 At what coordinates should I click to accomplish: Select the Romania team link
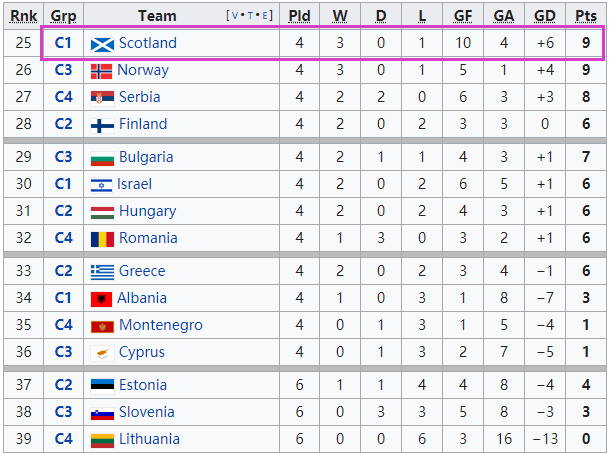[x=148, y=239]
